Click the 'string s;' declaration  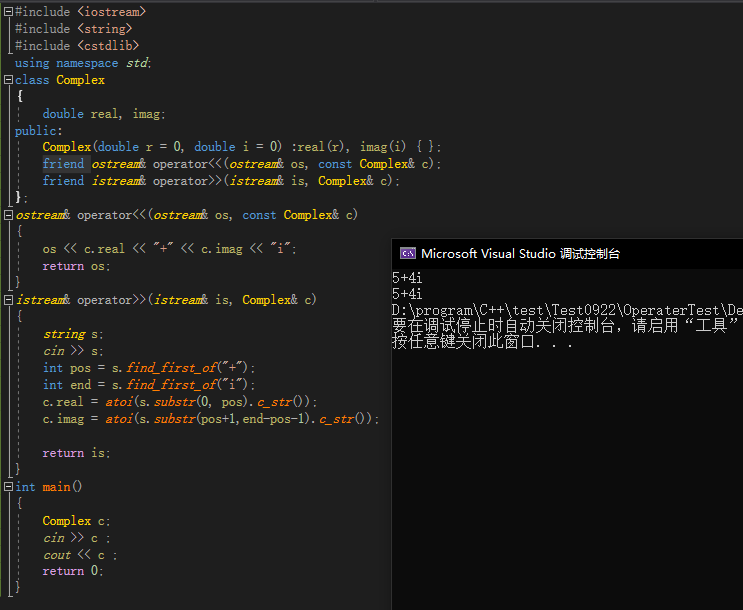point(73,335)
